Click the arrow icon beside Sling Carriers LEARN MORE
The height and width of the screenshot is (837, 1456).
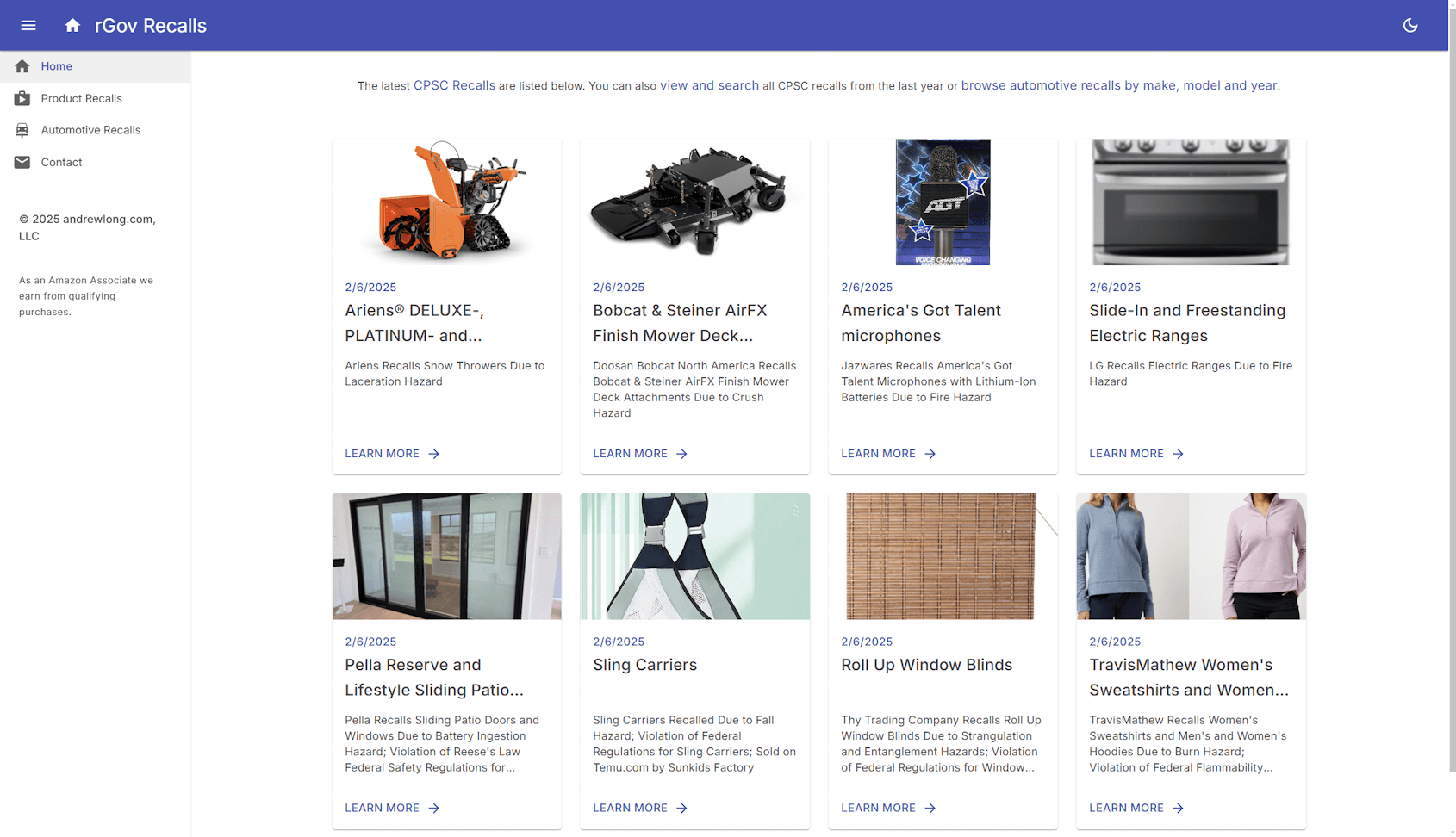[681, 808]
